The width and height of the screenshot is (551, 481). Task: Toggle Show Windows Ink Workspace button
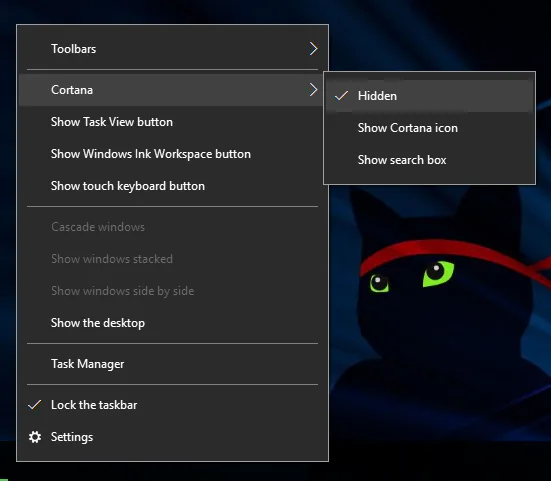(173, 154)
